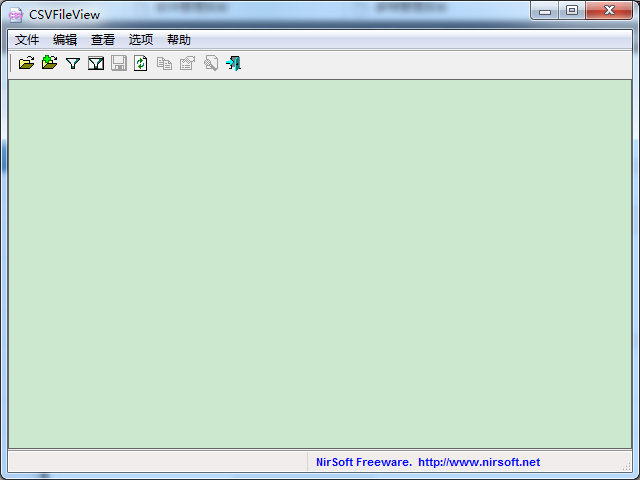Open the 选项 menu
The image size is (640, 480).
[141, 40]
